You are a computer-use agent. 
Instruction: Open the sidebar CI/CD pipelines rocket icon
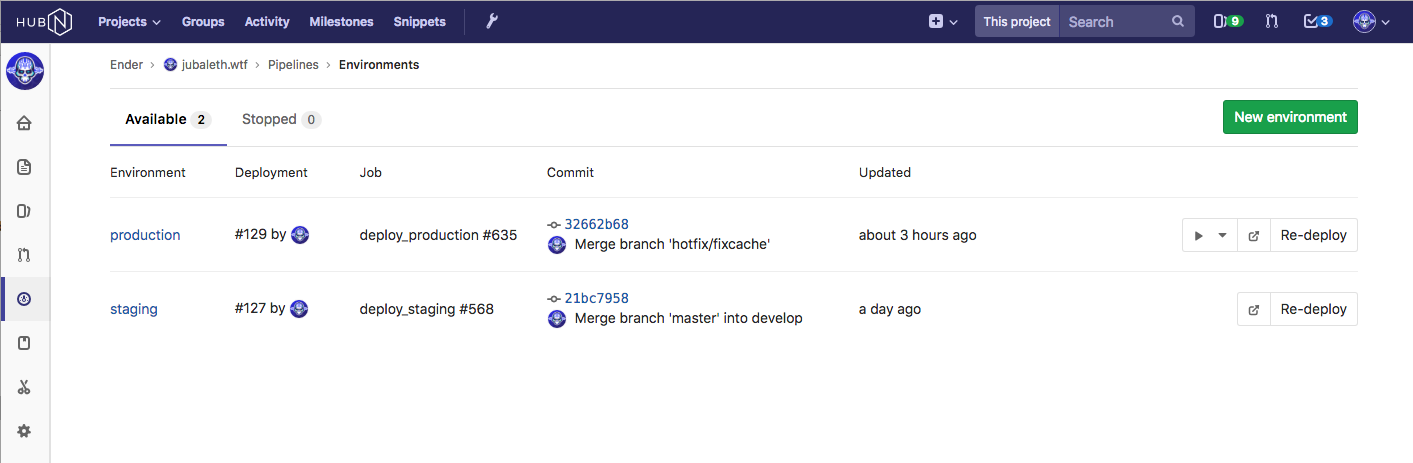(x=25, y=299)
